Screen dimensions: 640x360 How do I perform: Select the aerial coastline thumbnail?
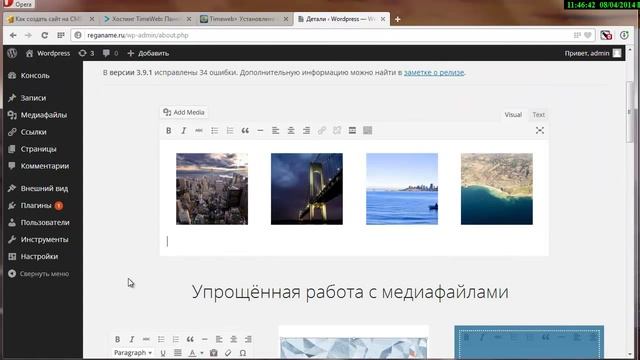pyautogui.click(x=497, y=189)
